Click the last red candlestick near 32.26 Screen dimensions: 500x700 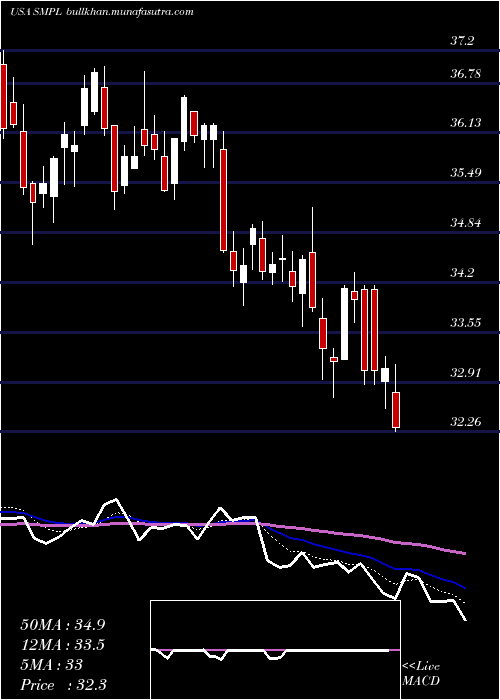point(396,409)
